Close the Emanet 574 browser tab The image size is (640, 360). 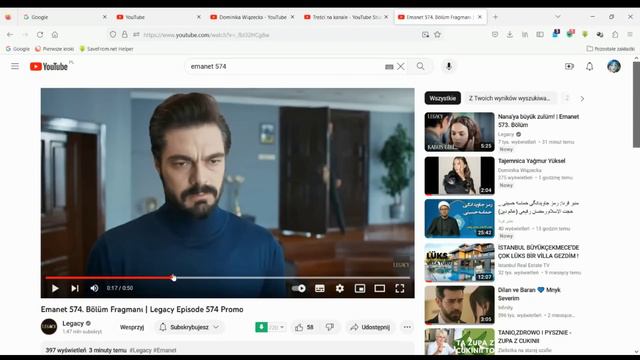[480, 17]
